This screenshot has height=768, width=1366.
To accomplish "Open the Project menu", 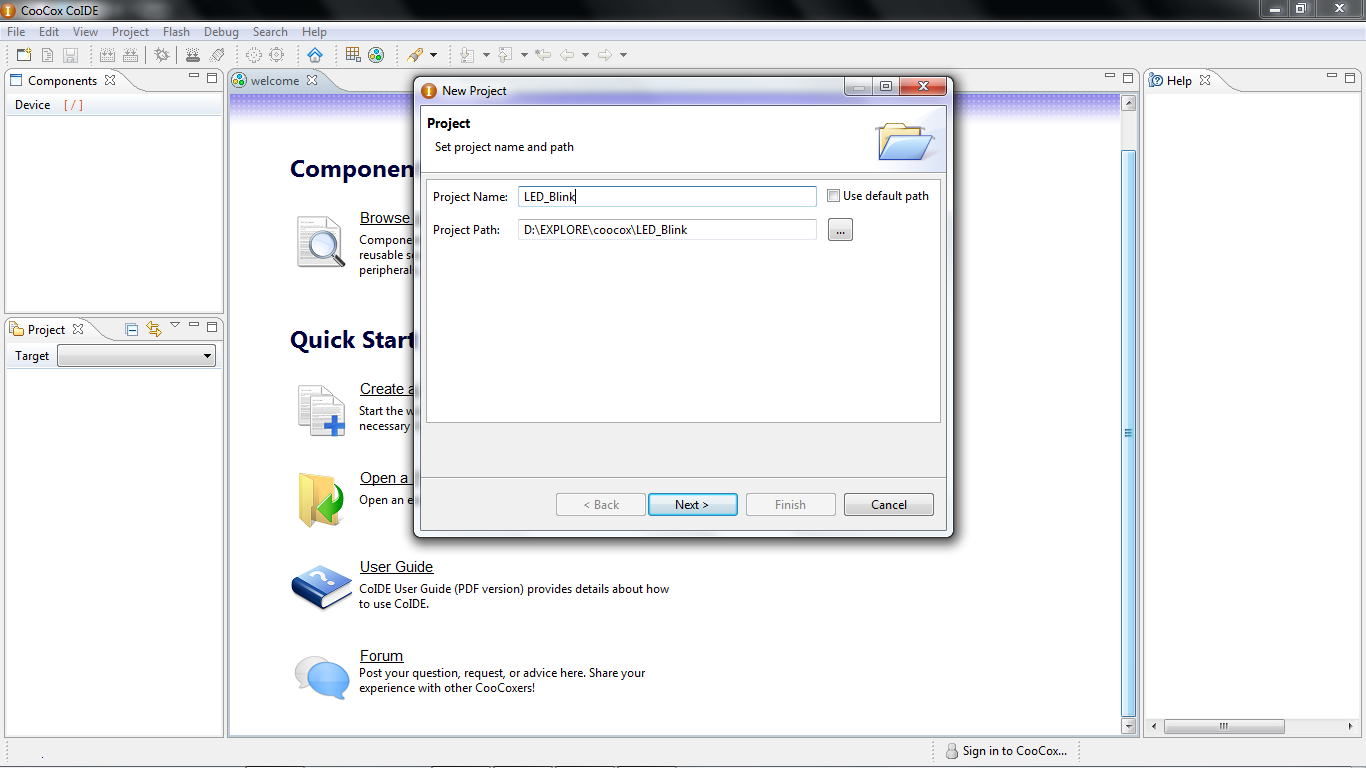I will click(x=130, y=32).
